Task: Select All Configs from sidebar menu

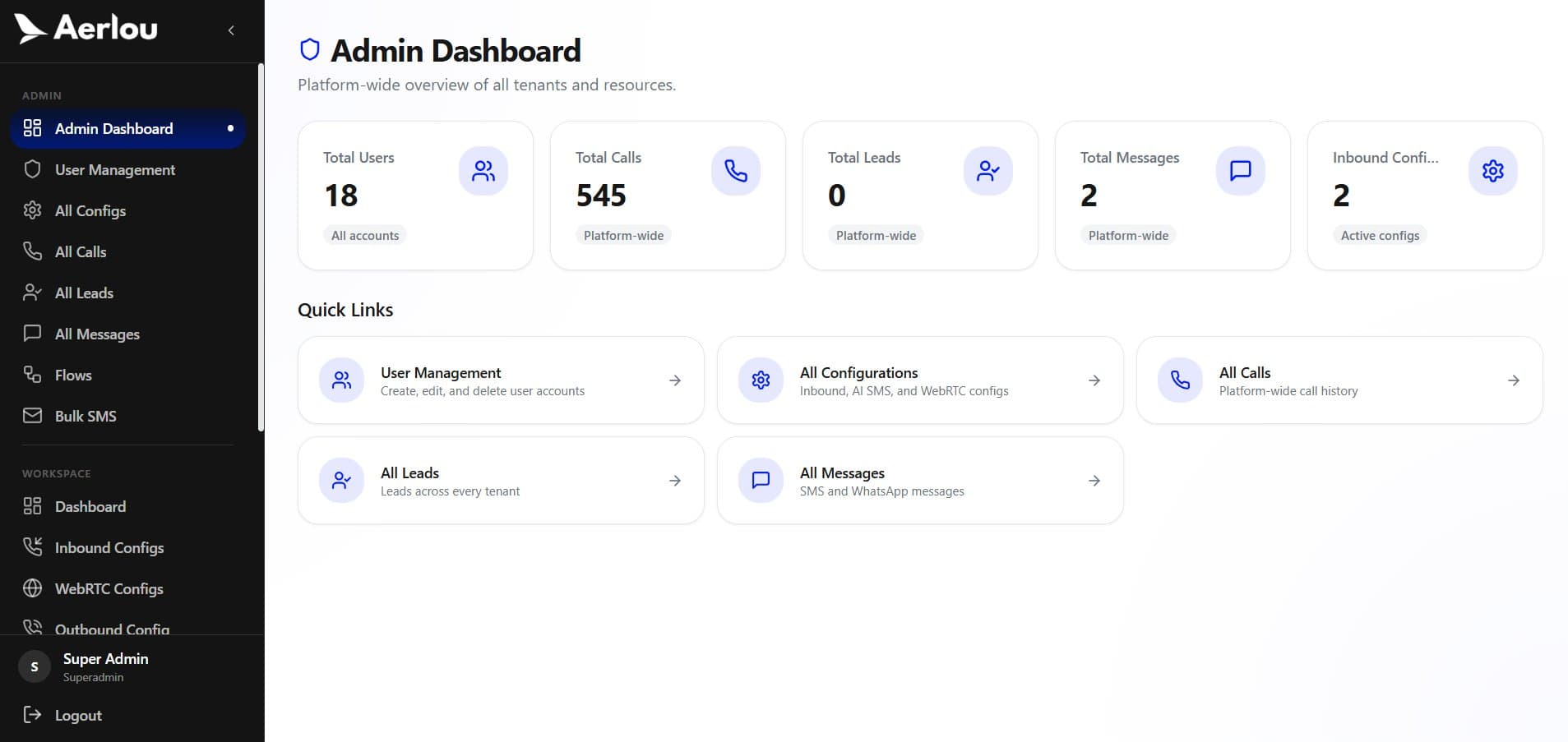Action: point(90,211)
